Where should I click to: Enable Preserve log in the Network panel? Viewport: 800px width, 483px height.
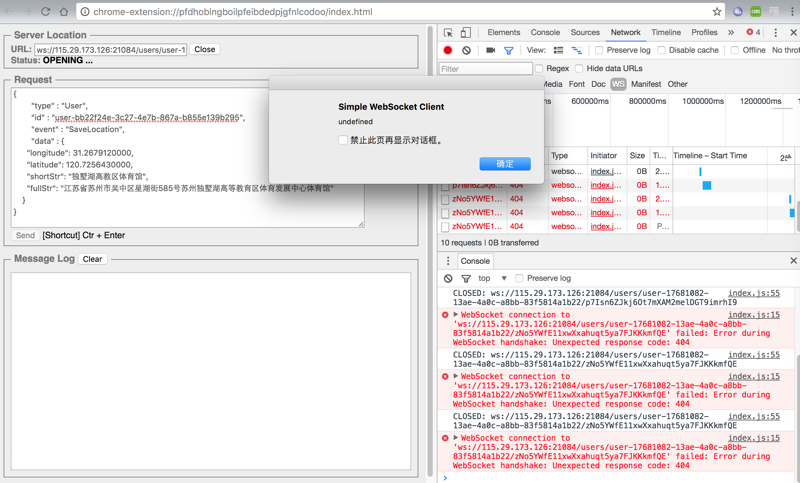pyautogui.click(x=599, y=50)
